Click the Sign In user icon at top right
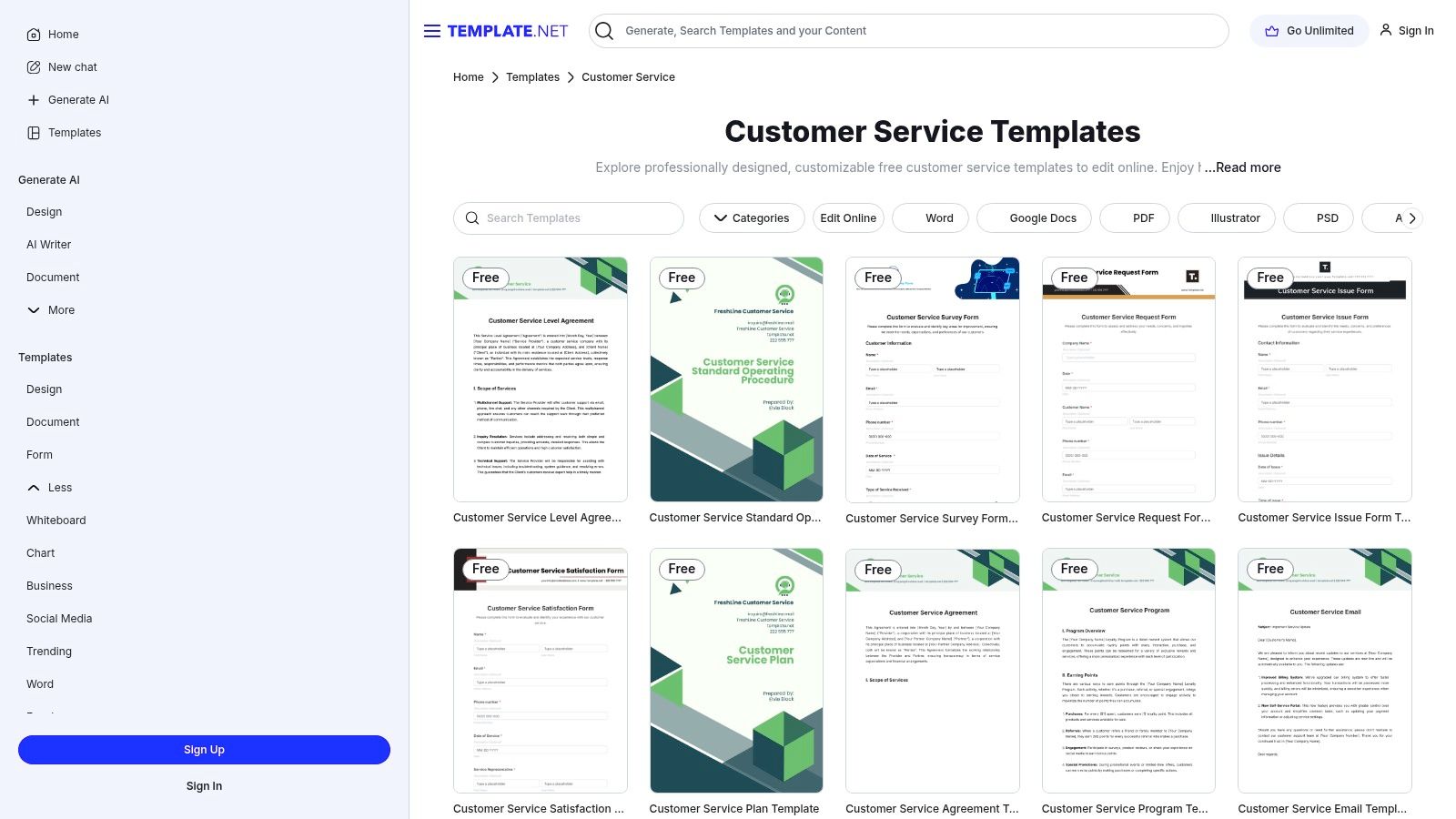 [x=1386, y=30]
